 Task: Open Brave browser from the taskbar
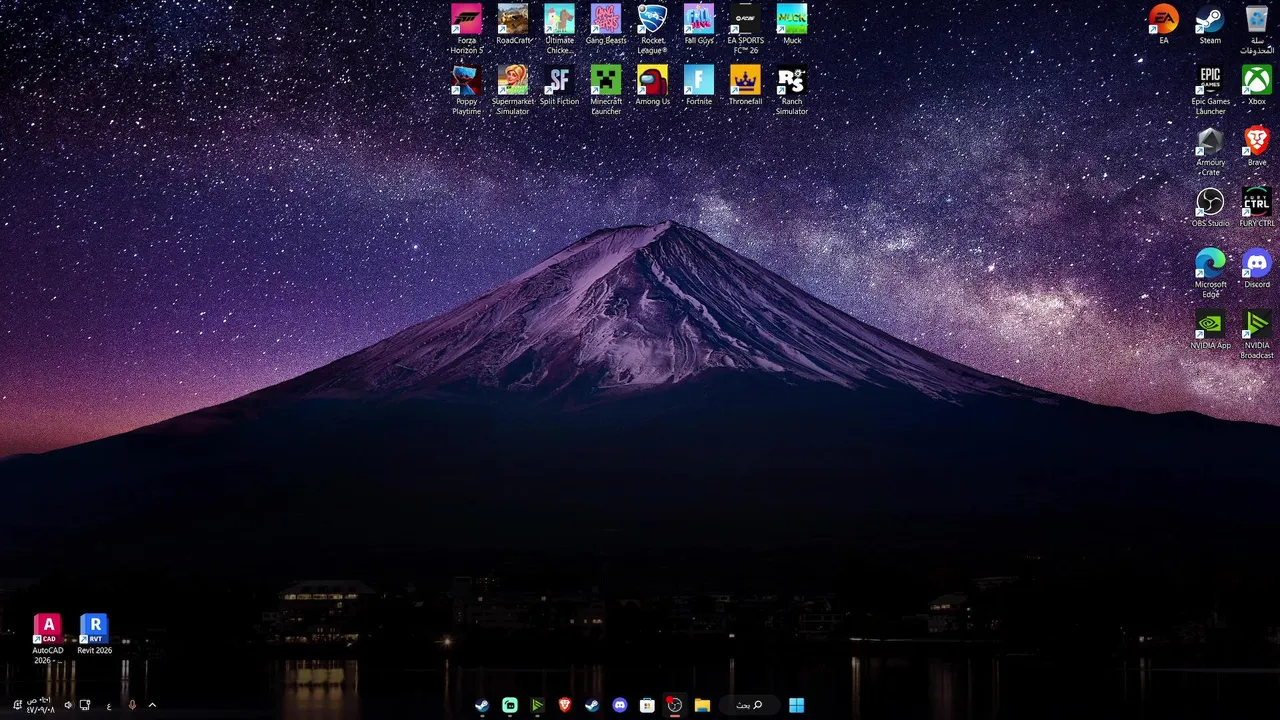click(x=565, y=705)
